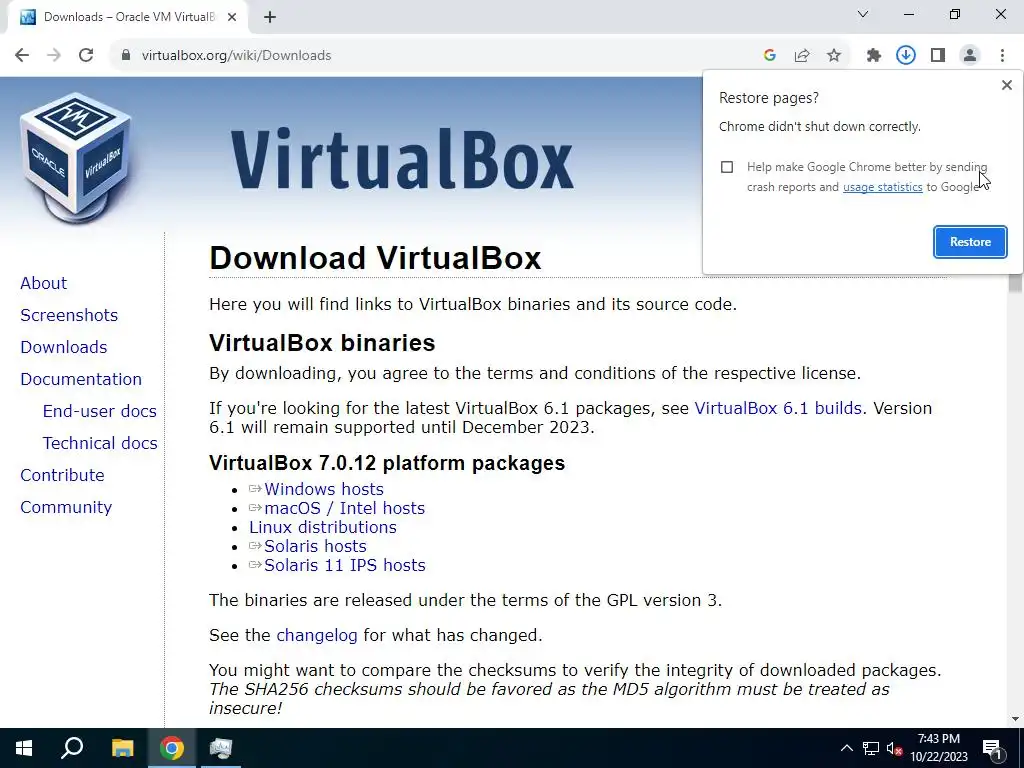Viewport: 1024px width, 768px height.
Task: Open Windows taskbar search
Action: point(72,748)
